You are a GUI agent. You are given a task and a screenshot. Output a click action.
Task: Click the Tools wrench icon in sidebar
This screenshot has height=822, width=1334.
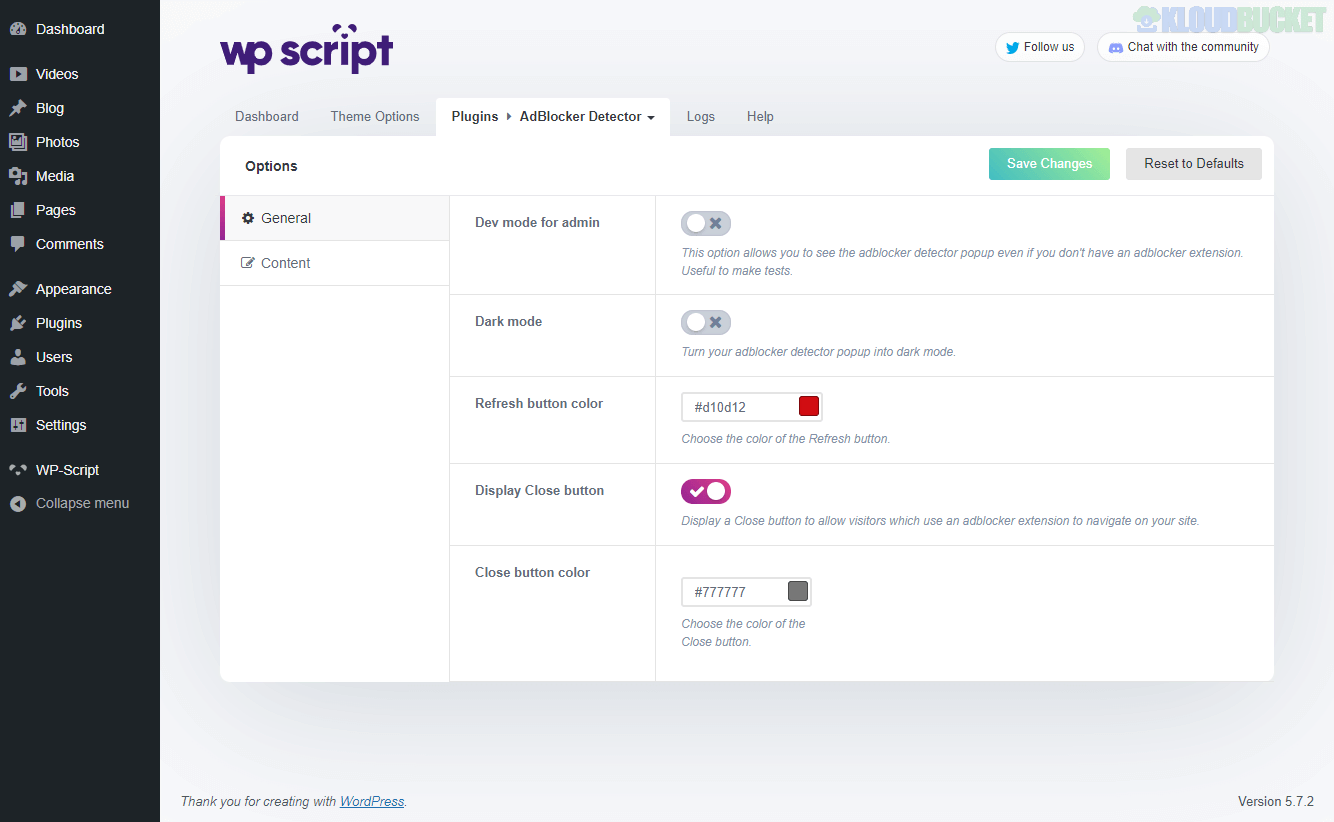18,391
